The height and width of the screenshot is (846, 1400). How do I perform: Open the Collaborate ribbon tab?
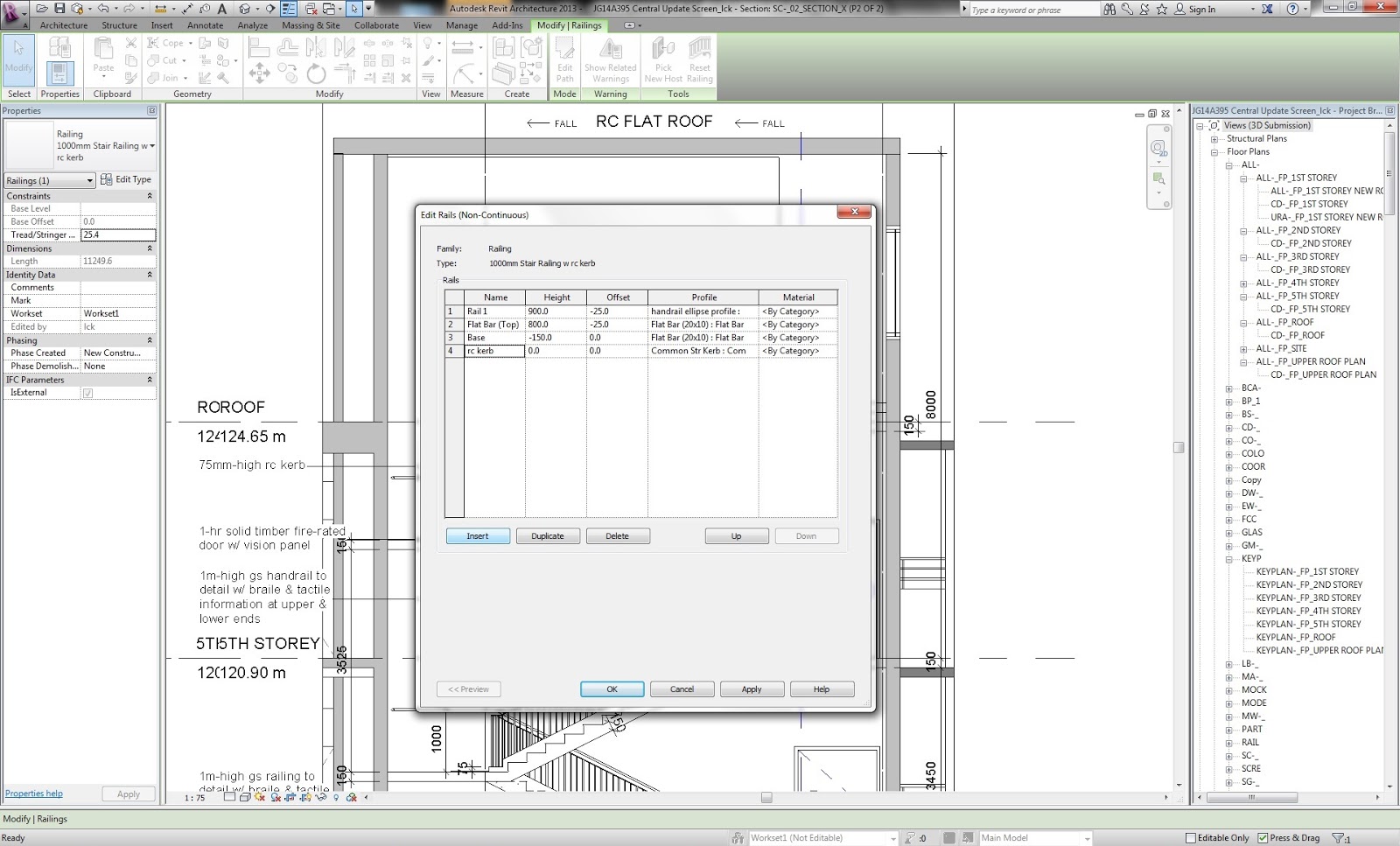[376, 25]
